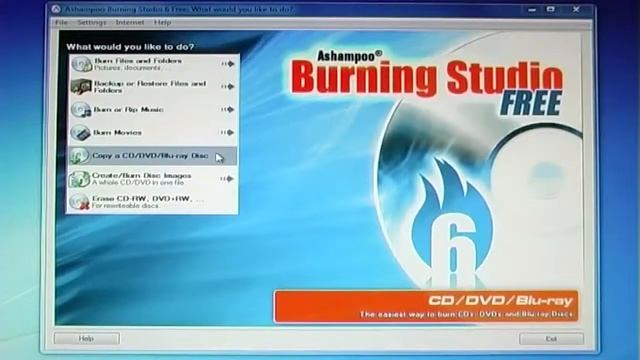
Task: Select Burn Movies text
Action: pos(118,133)
